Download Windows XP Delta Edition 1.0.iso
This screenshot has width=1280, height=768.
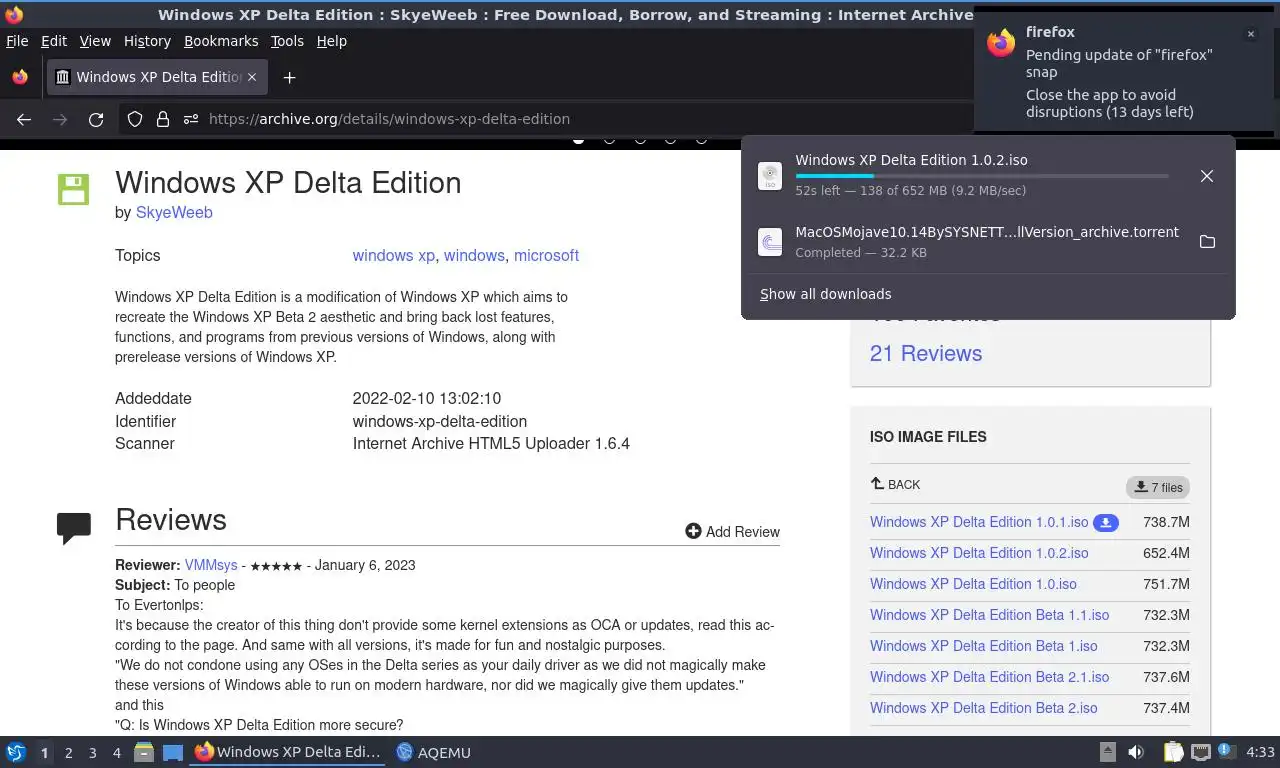click(973, 584)
